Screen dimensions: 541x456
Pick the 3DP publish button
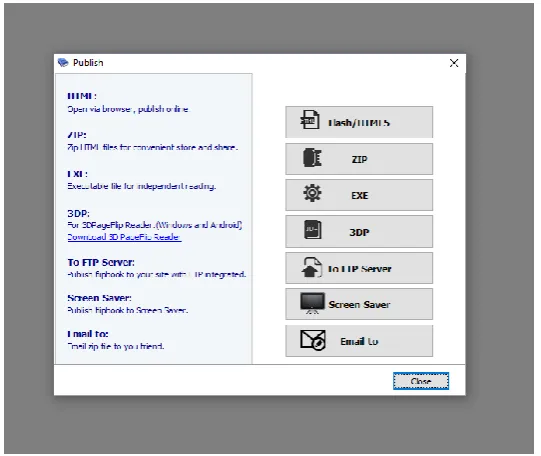[359, 231]
